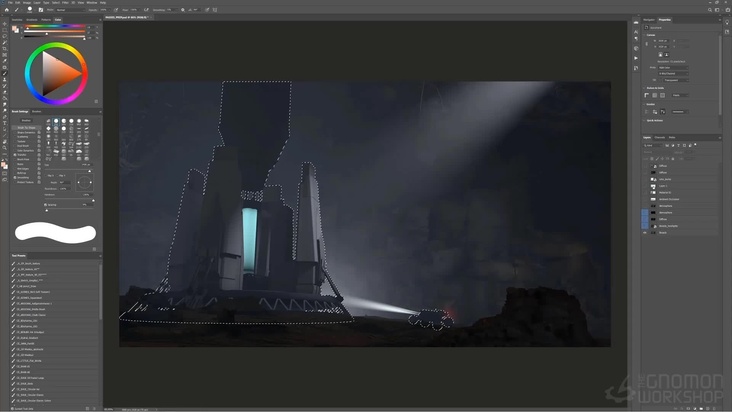Screen dimensions: 732x412
Task: Select the Material ID layer
Action: click(x=681, y=192)
